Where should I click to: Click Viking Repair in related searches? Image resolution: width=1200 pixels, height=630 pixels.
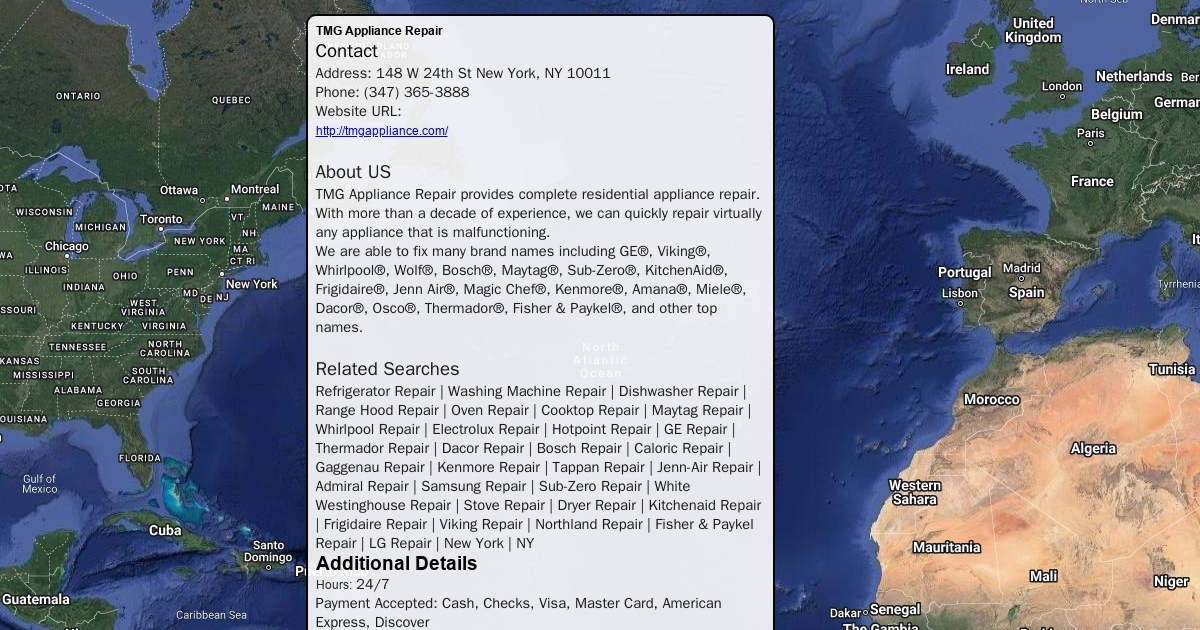click(x=481, y=524)
